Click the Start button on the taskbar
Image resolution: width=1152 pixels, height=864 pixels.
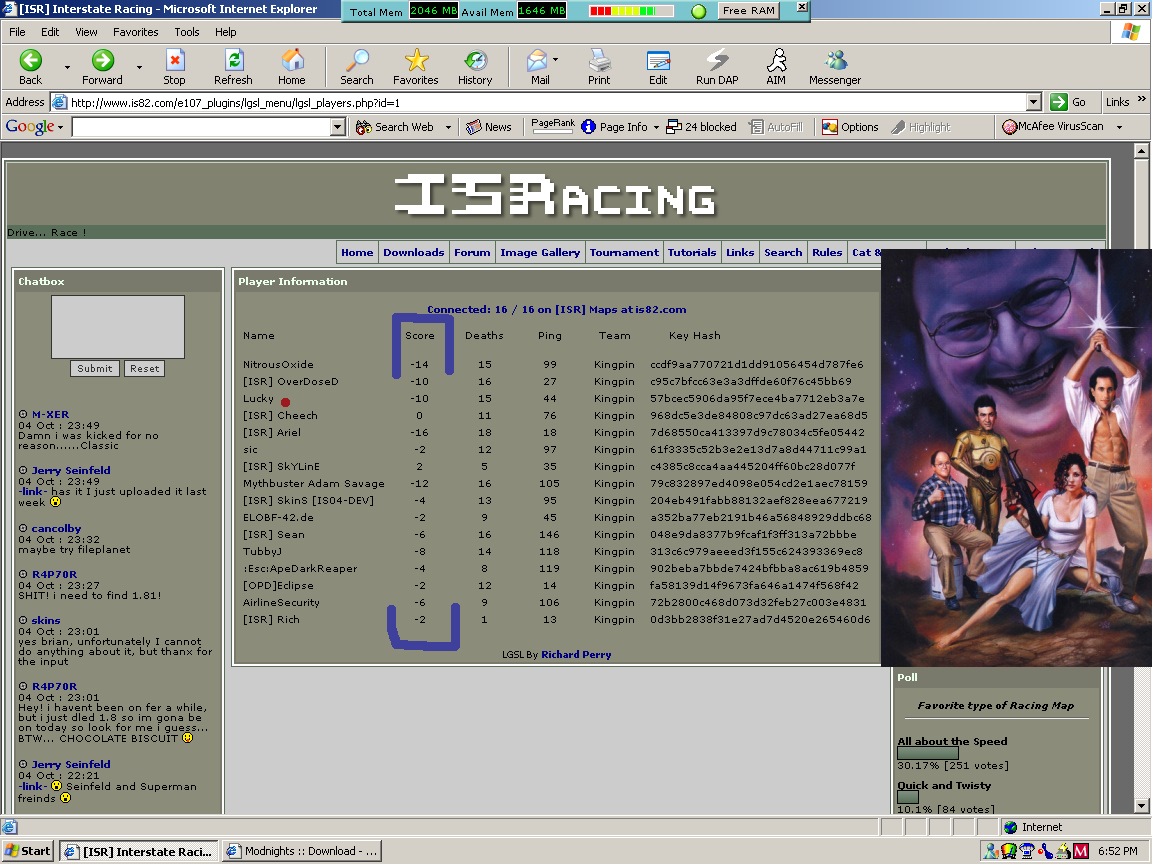(x=28, y=852)
